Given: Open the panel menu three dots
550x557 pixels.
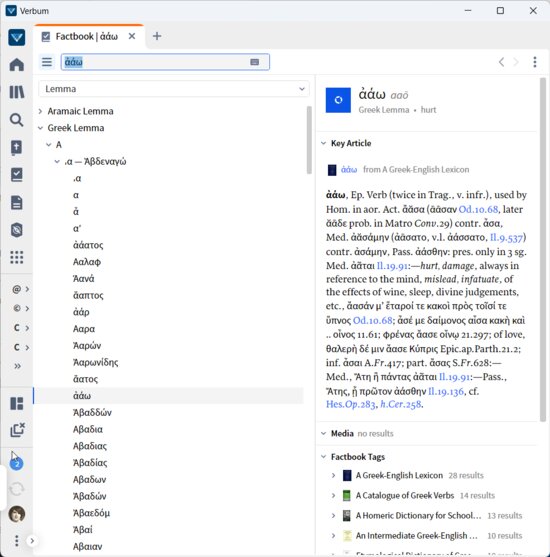Looking at the screenshot, I should [535, 62].
